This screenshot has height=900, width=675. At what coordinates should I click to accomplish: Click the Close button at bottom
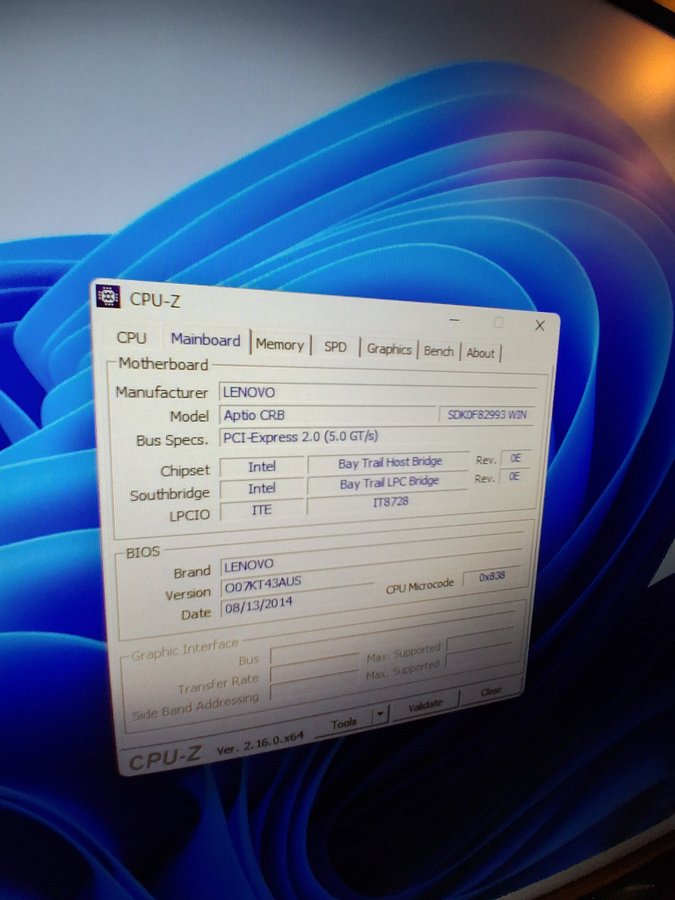(x=491, y=691)
